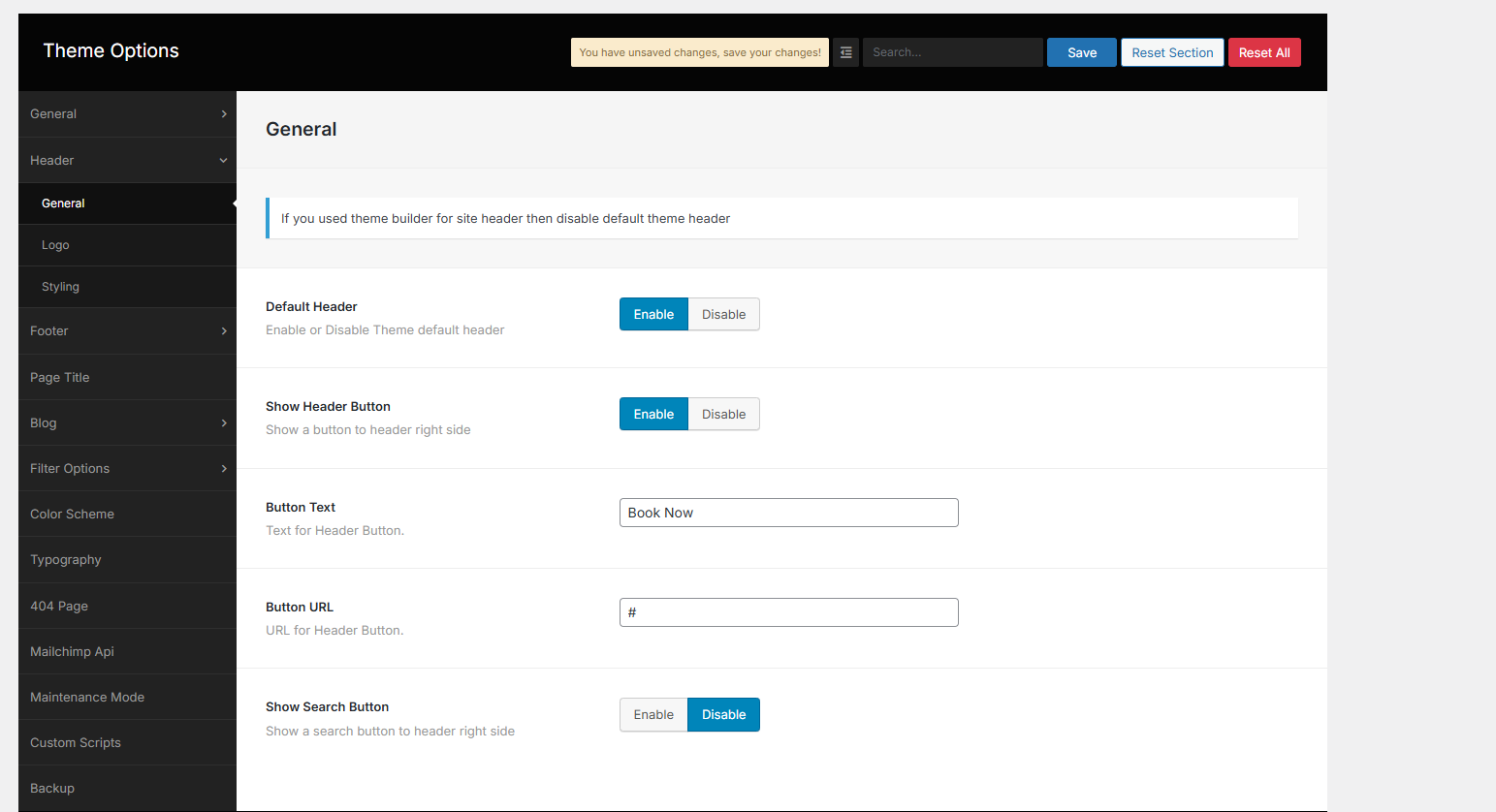The width and height of the screenshot is (1496, 812).
Task: Click the expand-all sections icon beside search
Action: tap(845, 52)
